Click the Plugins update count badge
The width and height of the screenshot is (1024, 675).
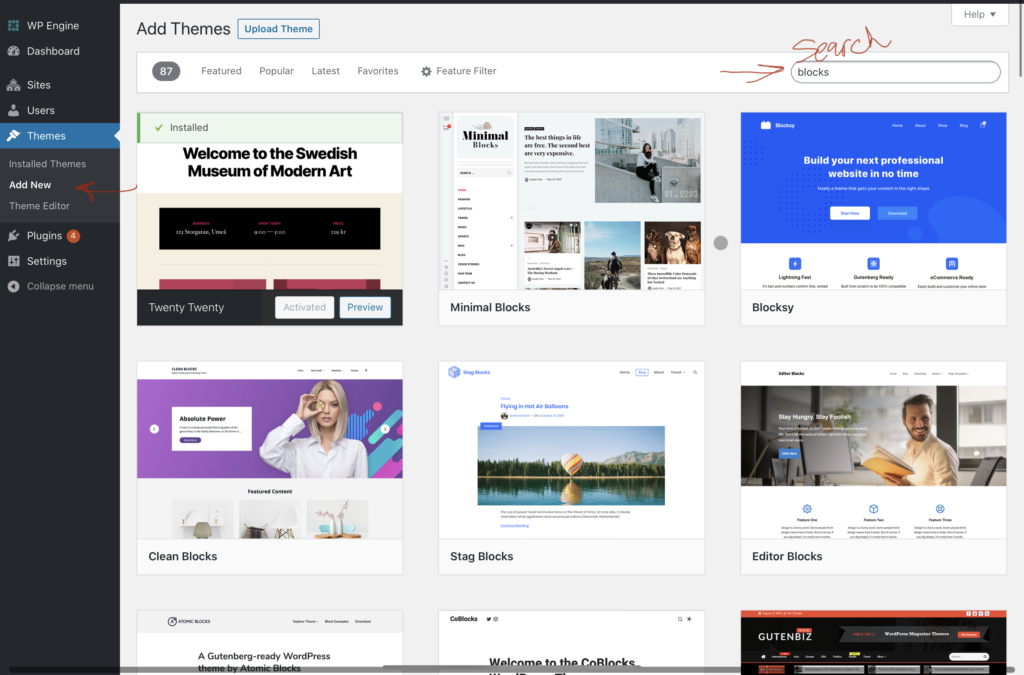click(x=73, y=236)
